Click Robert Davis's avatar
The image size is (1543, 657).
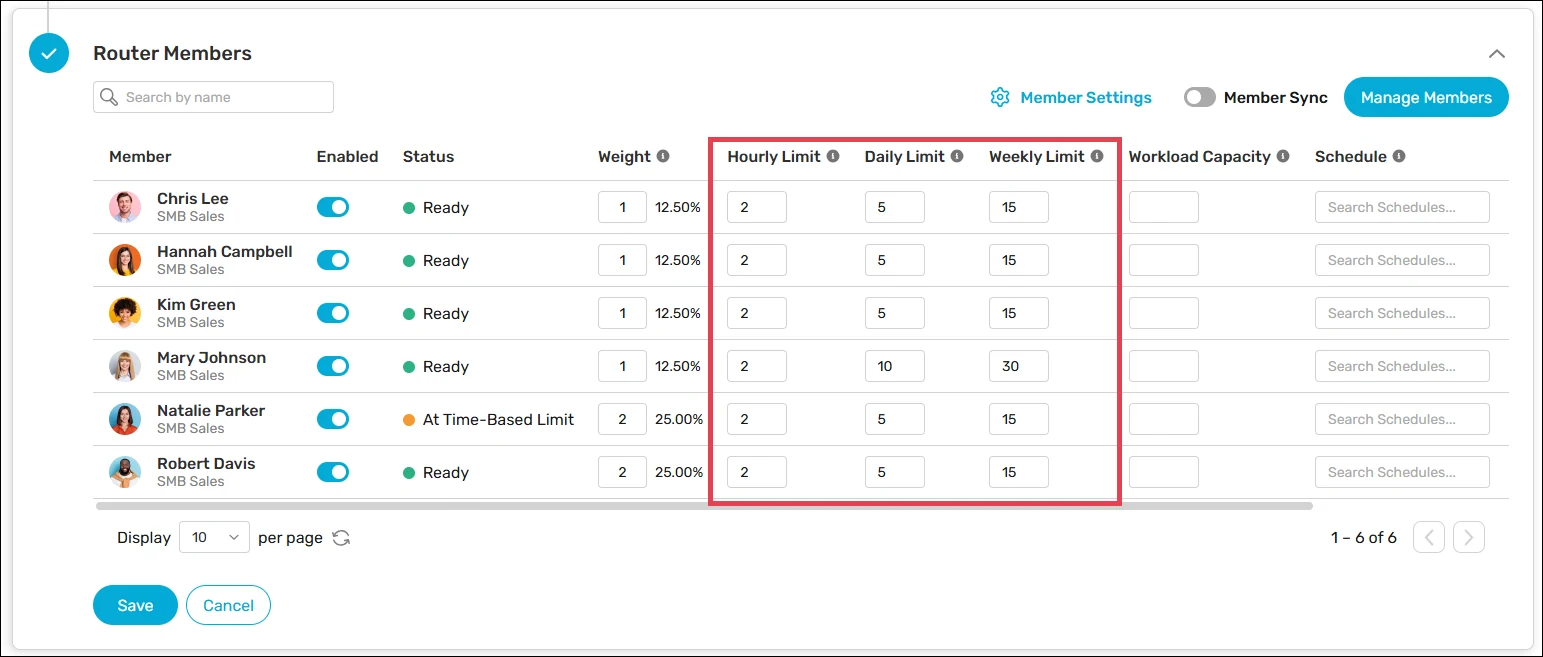[x=125, y=472]
